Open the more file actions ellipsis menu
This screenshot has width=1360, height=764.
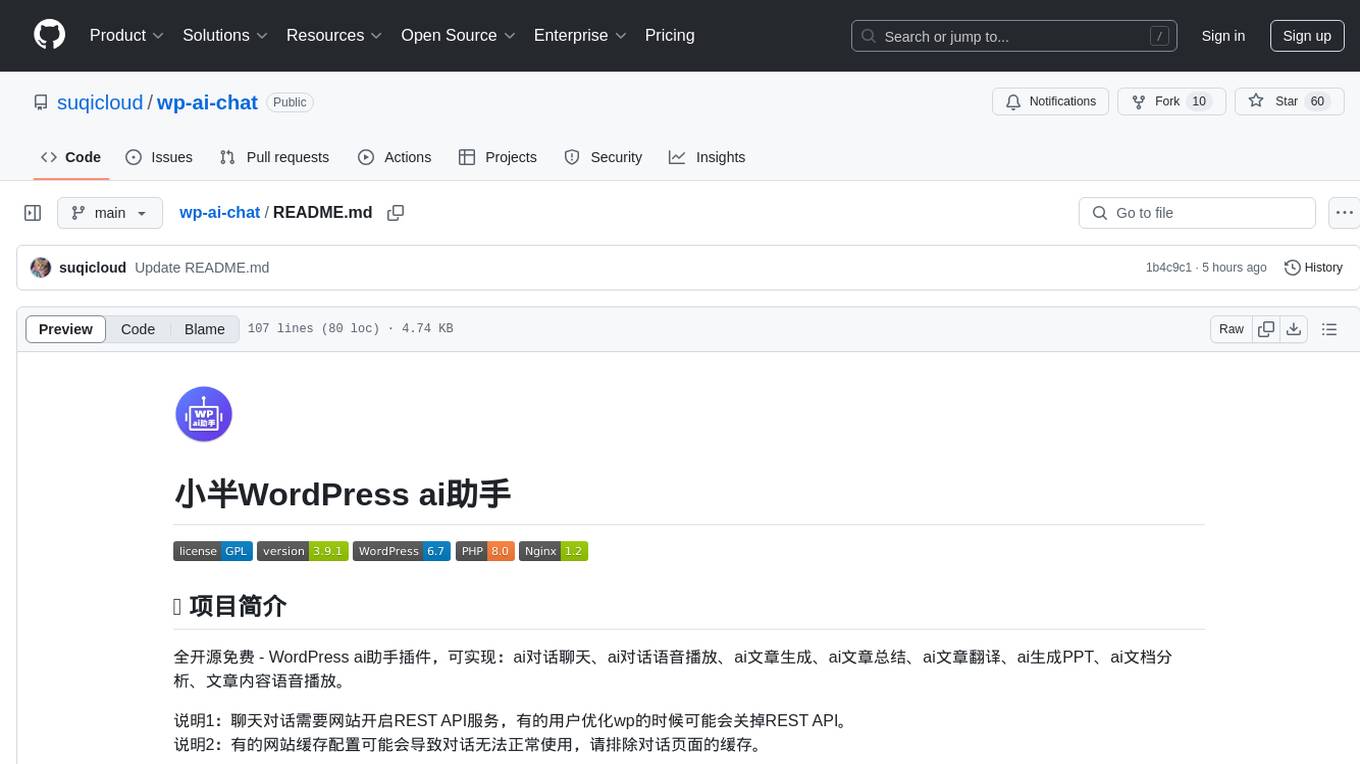[1345, 213]
